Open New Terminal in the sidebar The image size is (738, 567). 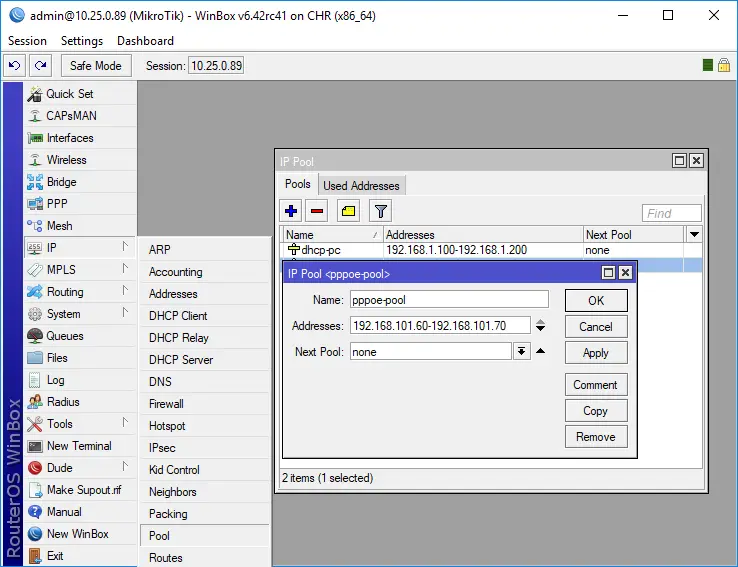(x=80, y=446)
